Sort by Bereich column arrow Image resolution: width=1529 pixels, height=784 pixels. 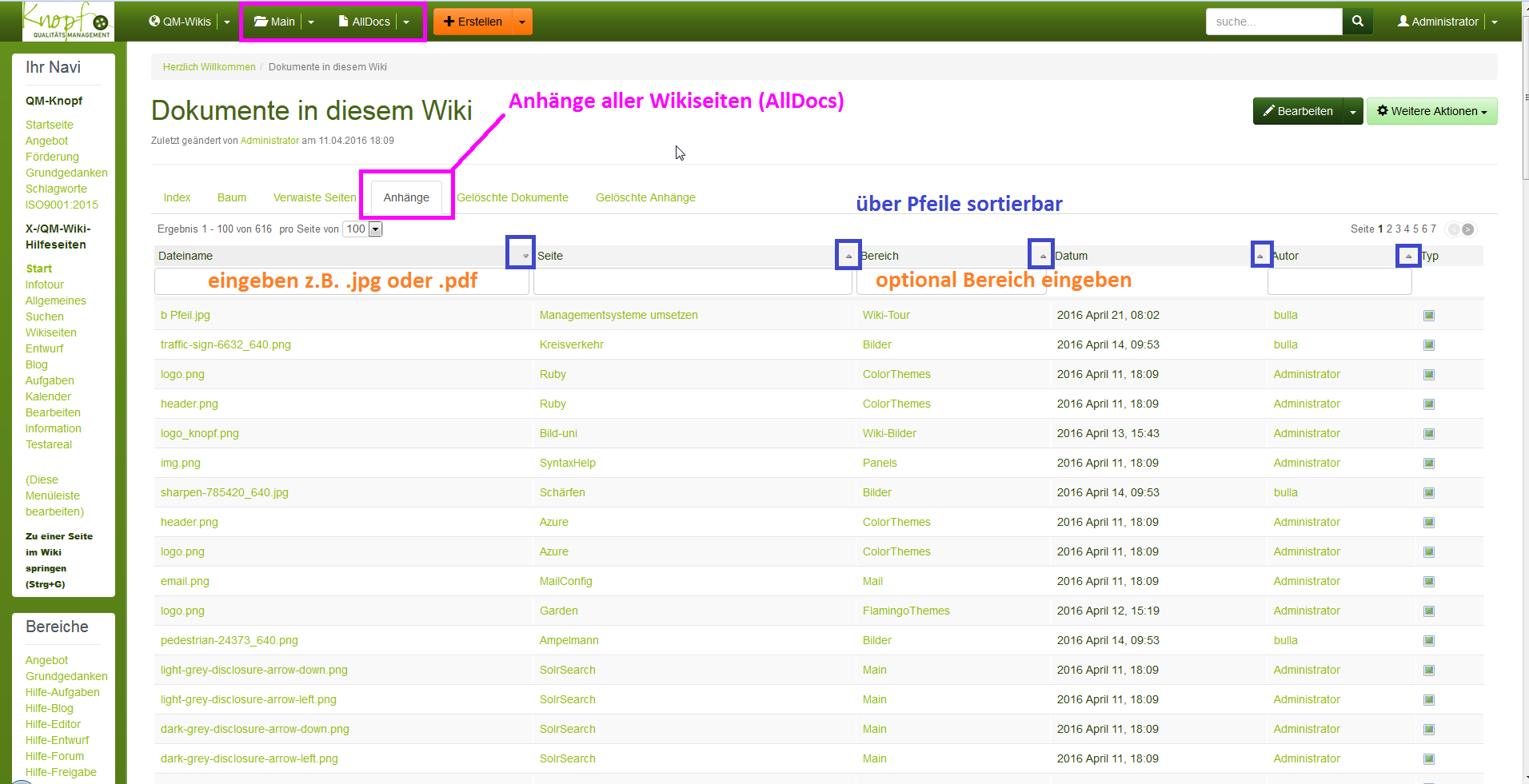(1042, 256)
